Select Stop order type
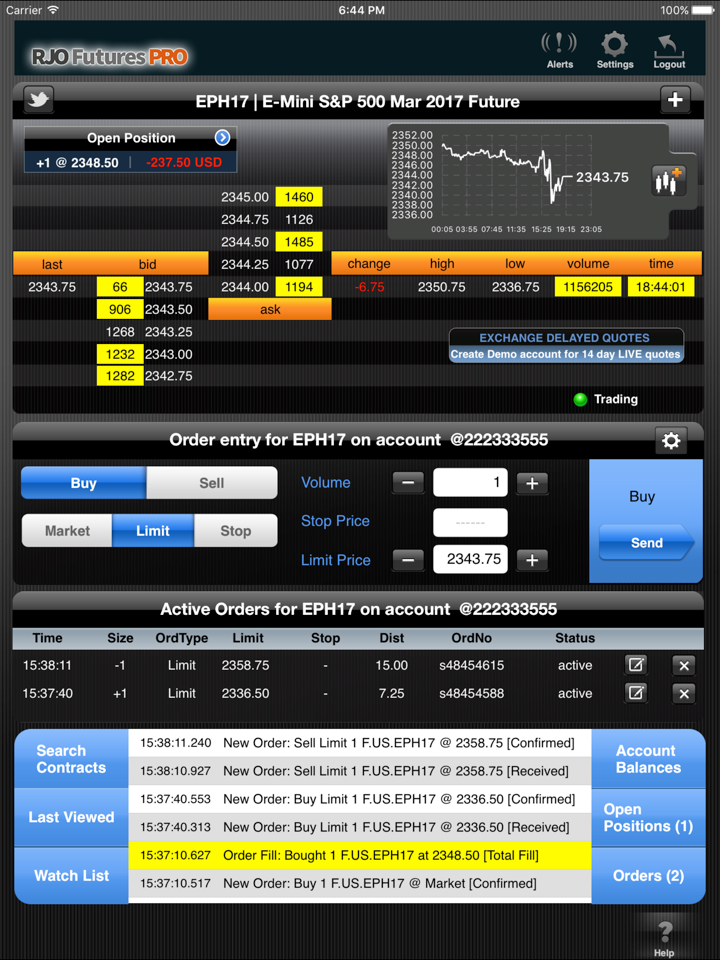 point(235,531)
